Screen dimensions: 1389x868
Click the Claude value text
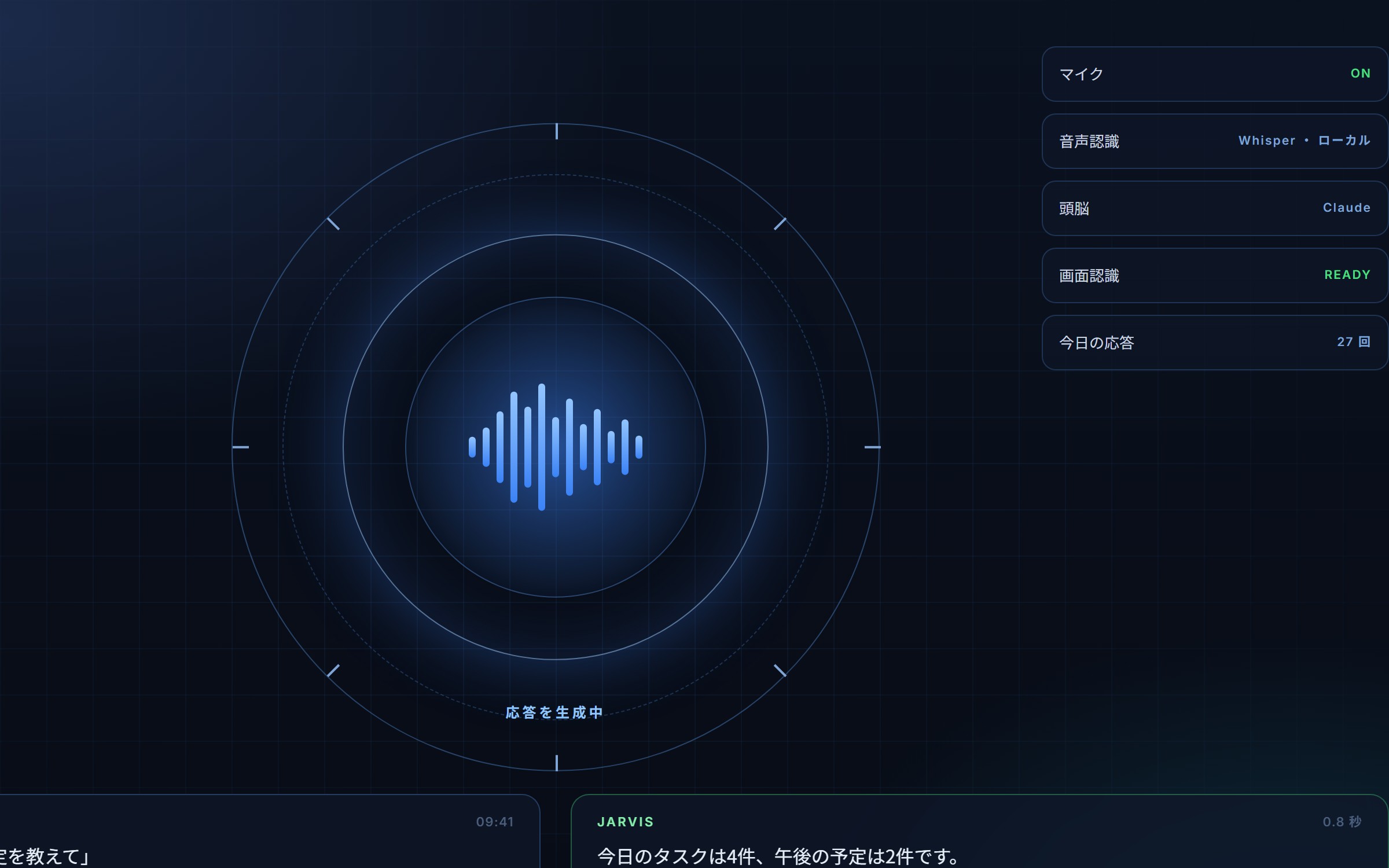1346,208
